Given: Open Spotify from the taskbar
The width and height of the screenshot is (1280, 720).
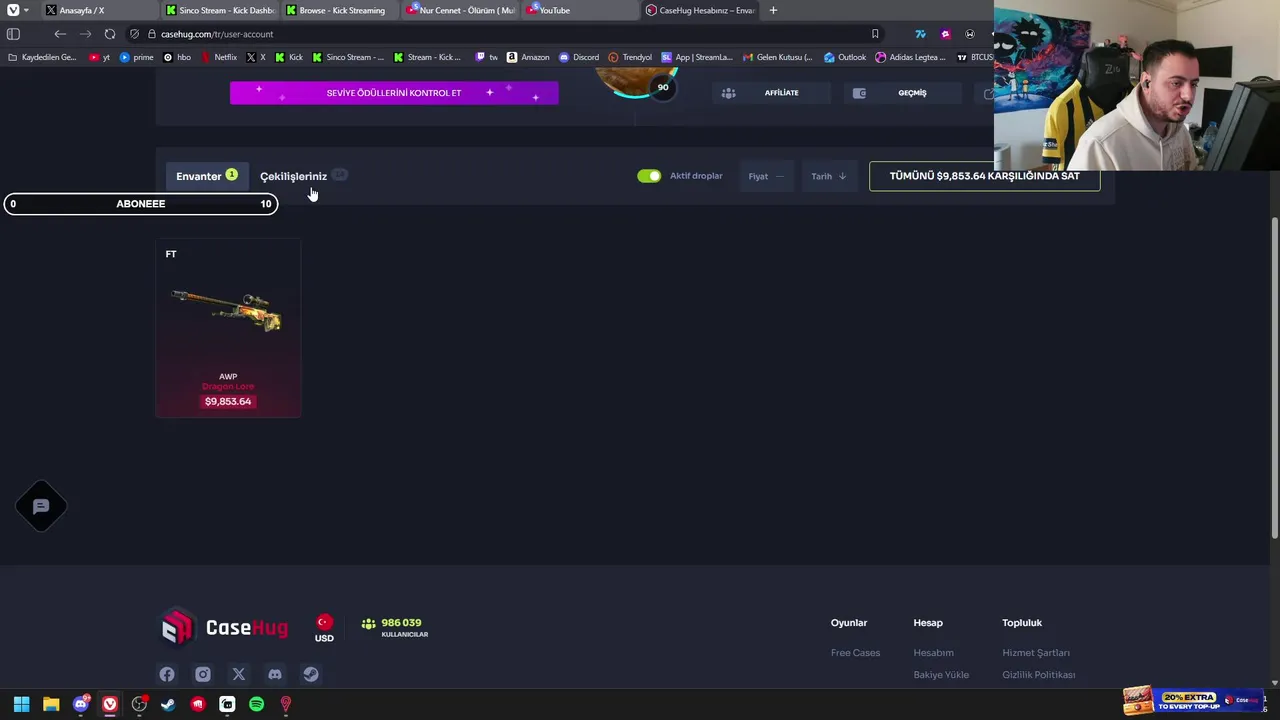Looking at the screenshot, I should (x=256, y=704).
